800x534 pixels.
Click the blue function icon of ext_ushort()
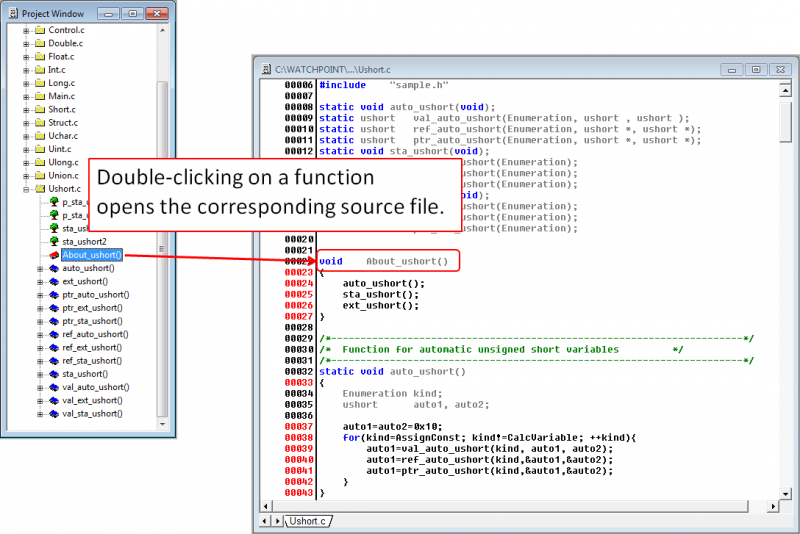pyautogui.click(x=54, y=282)
